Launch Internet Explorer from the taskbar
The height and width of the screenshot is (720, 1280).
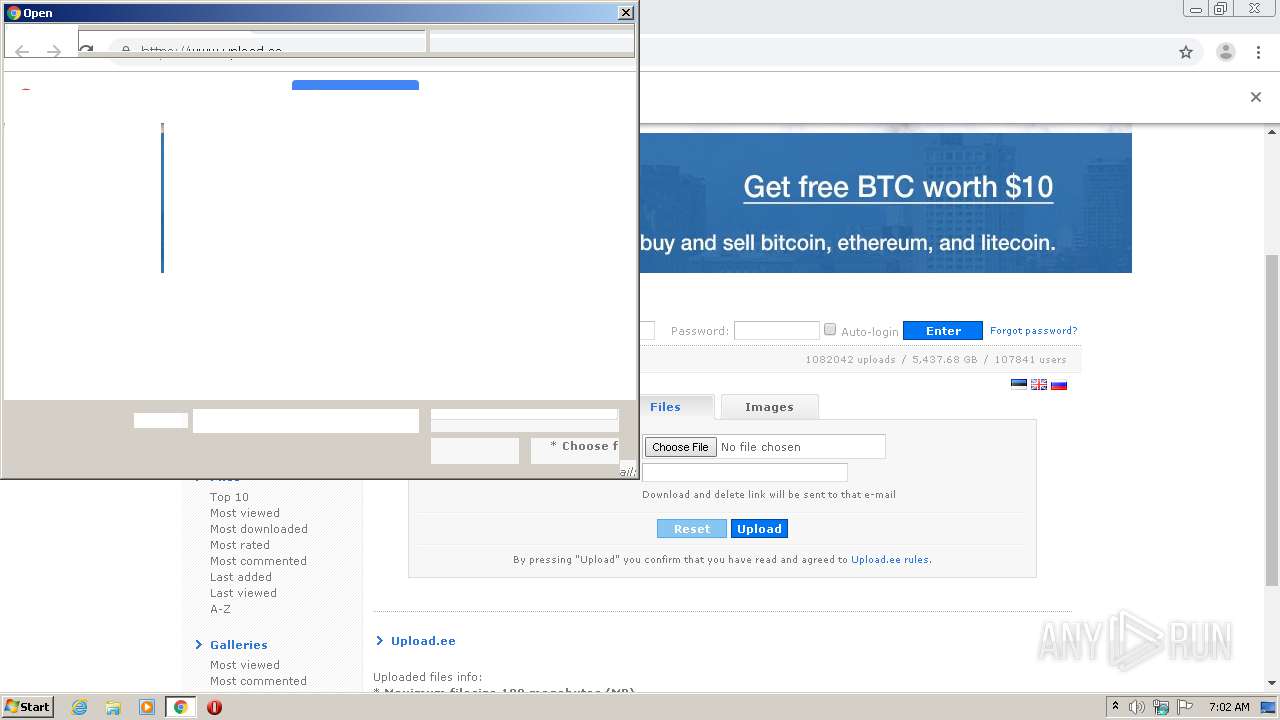(79, 707)
